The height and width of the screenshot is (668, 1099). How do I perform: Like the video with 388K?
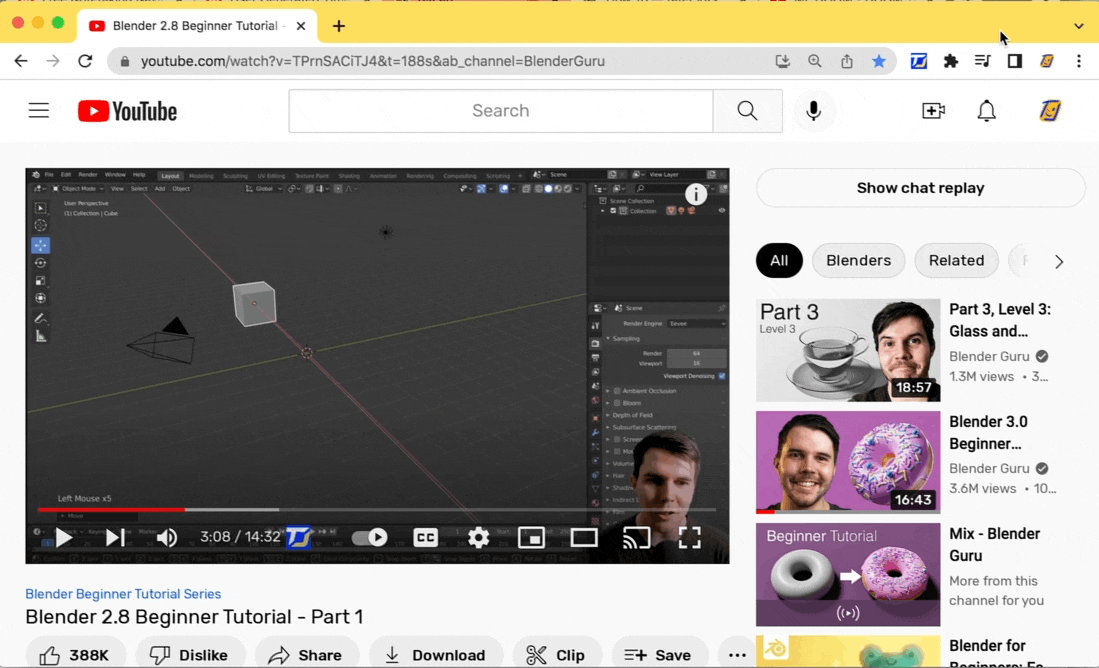point(76,655)
